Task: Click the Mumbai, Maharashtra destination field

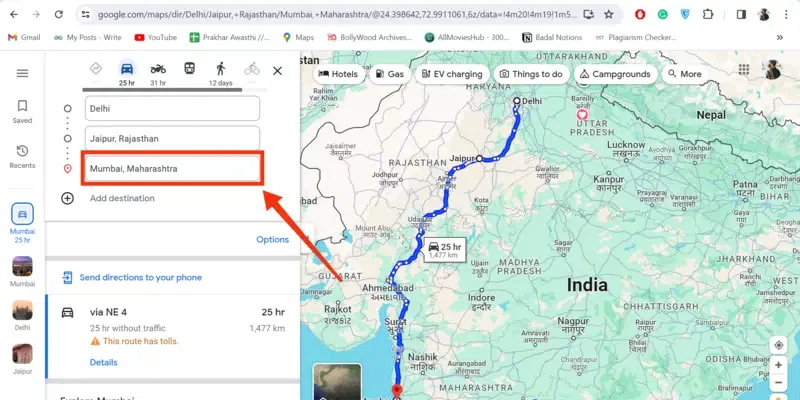Action: (x=172, y=168)
